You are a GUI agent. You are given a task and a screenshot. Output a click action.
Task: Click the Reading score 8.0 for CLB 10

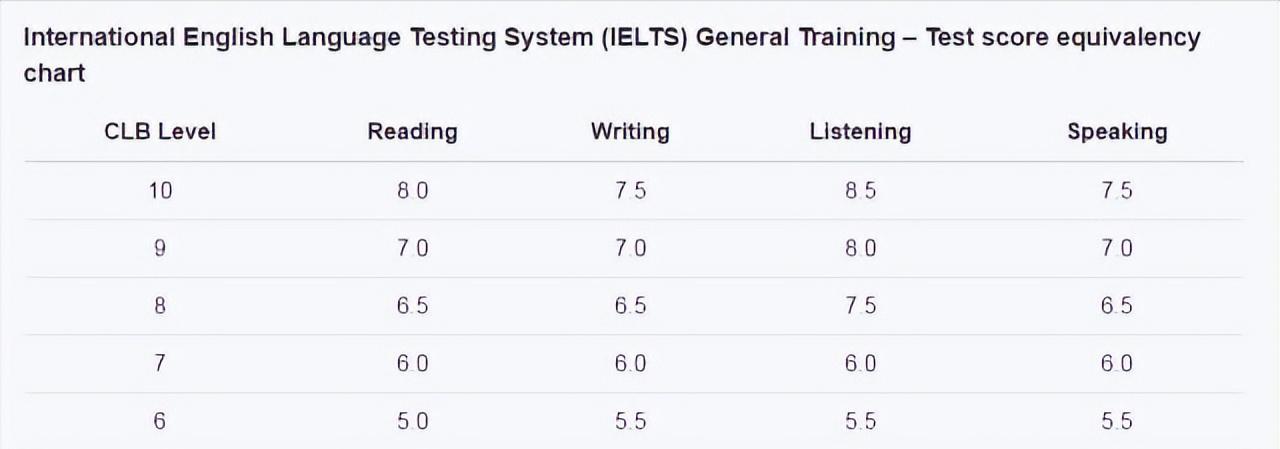point(412,191)
